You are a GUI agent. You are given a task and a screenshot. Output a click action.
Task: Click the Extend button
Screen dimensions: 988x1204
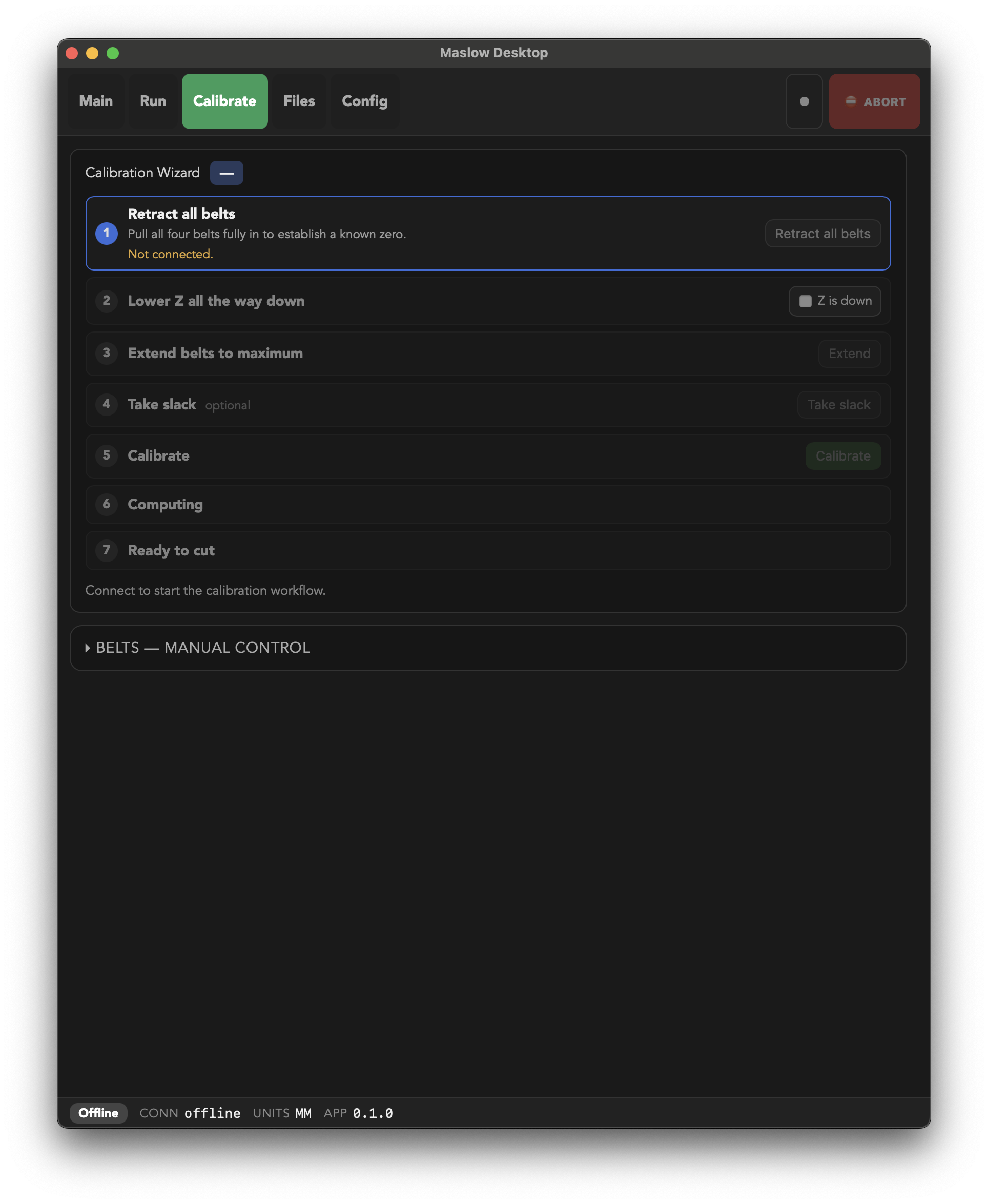tap(849, 354)
